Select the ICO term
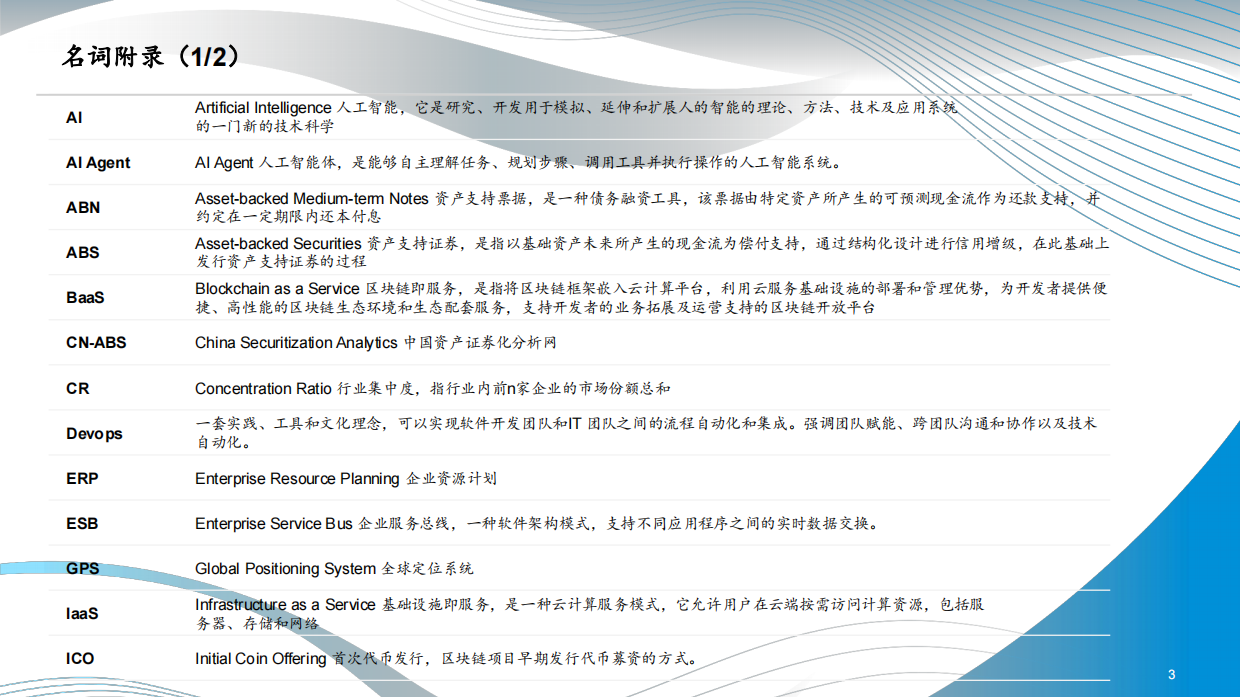The image size is (1240, 697). point(80,659)
